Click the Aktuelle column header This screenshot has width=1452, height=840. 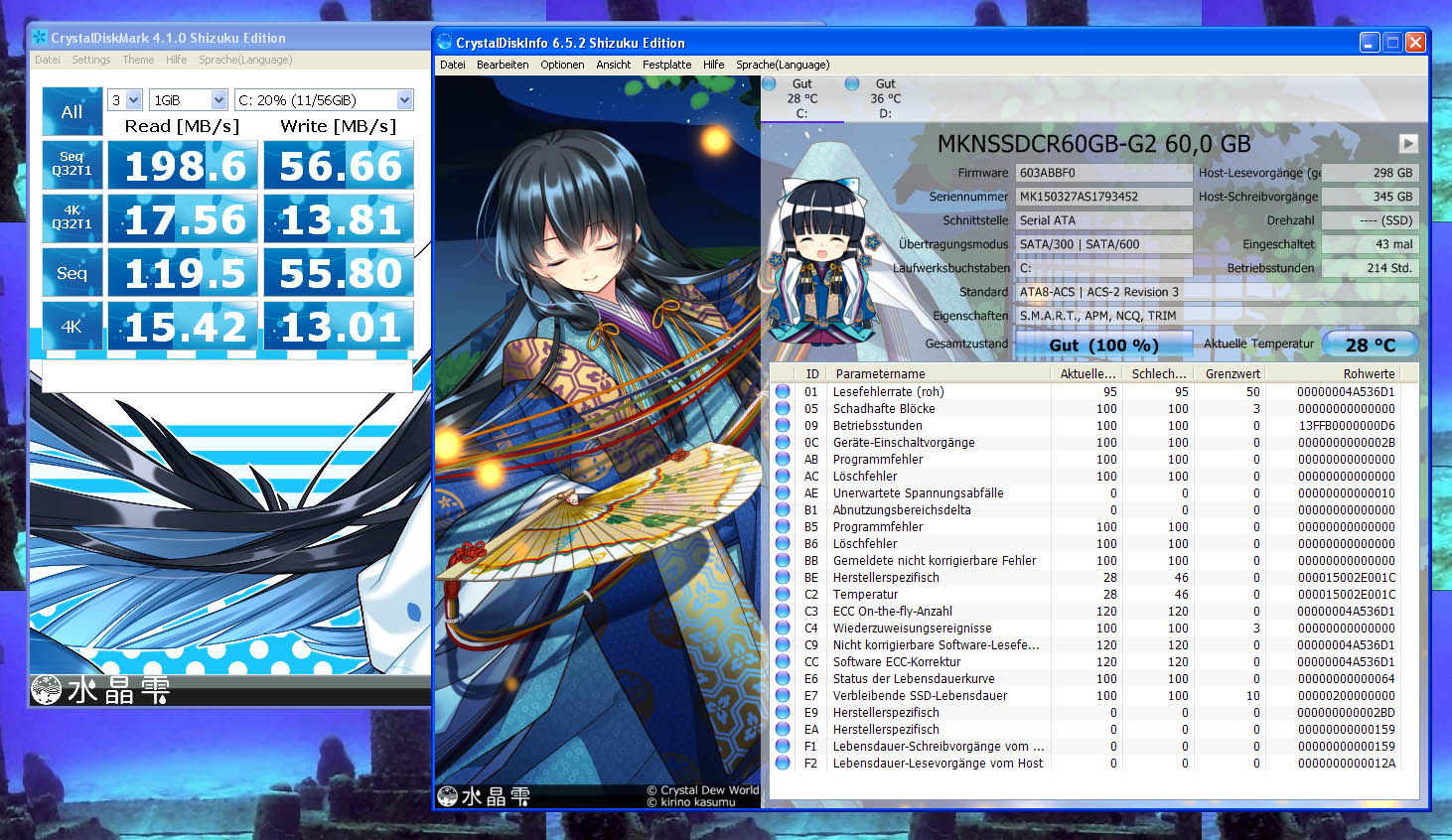tap(1087, 373)
